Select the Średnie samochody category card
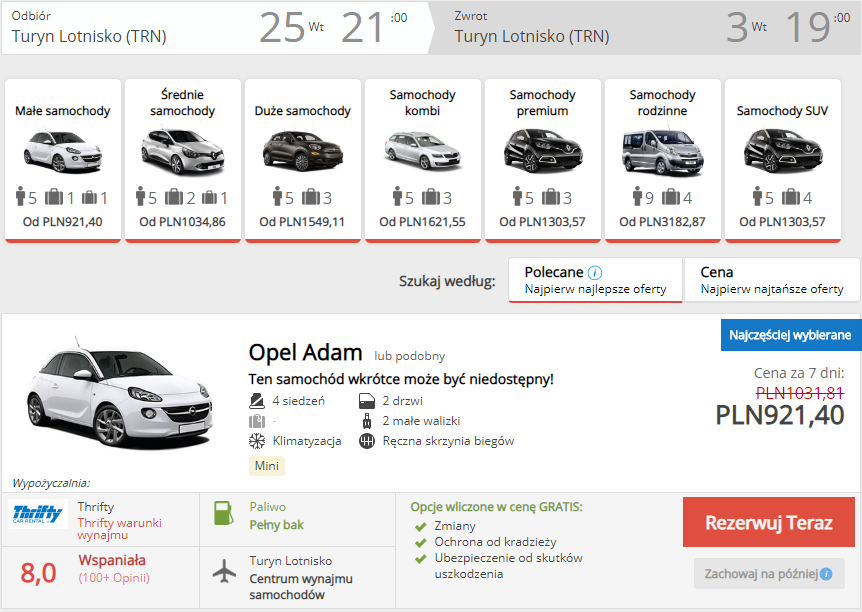 click(183, 160)
